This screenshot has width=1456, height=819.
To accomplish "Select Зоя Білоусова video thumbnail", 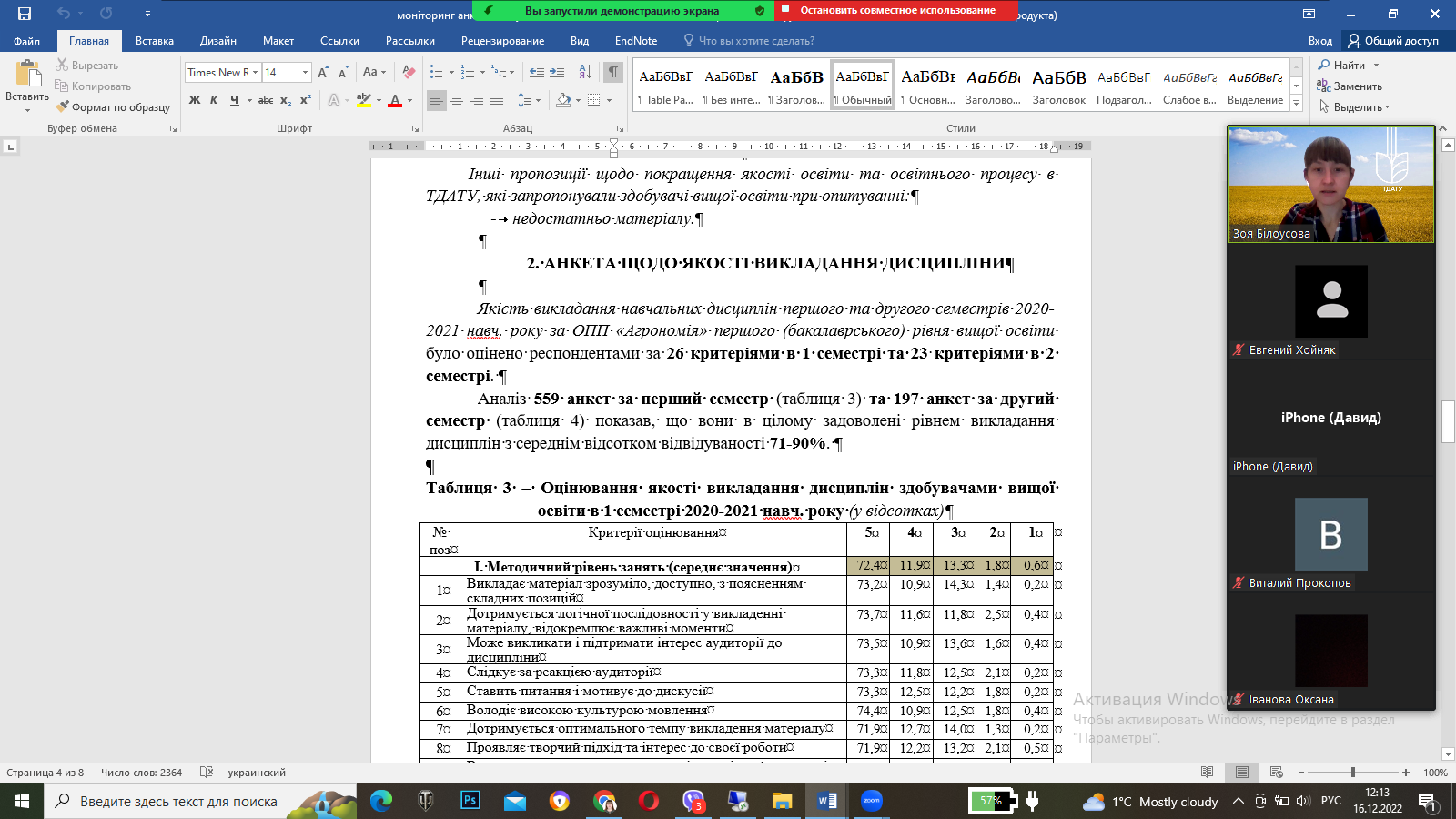I will (1330, 185).
